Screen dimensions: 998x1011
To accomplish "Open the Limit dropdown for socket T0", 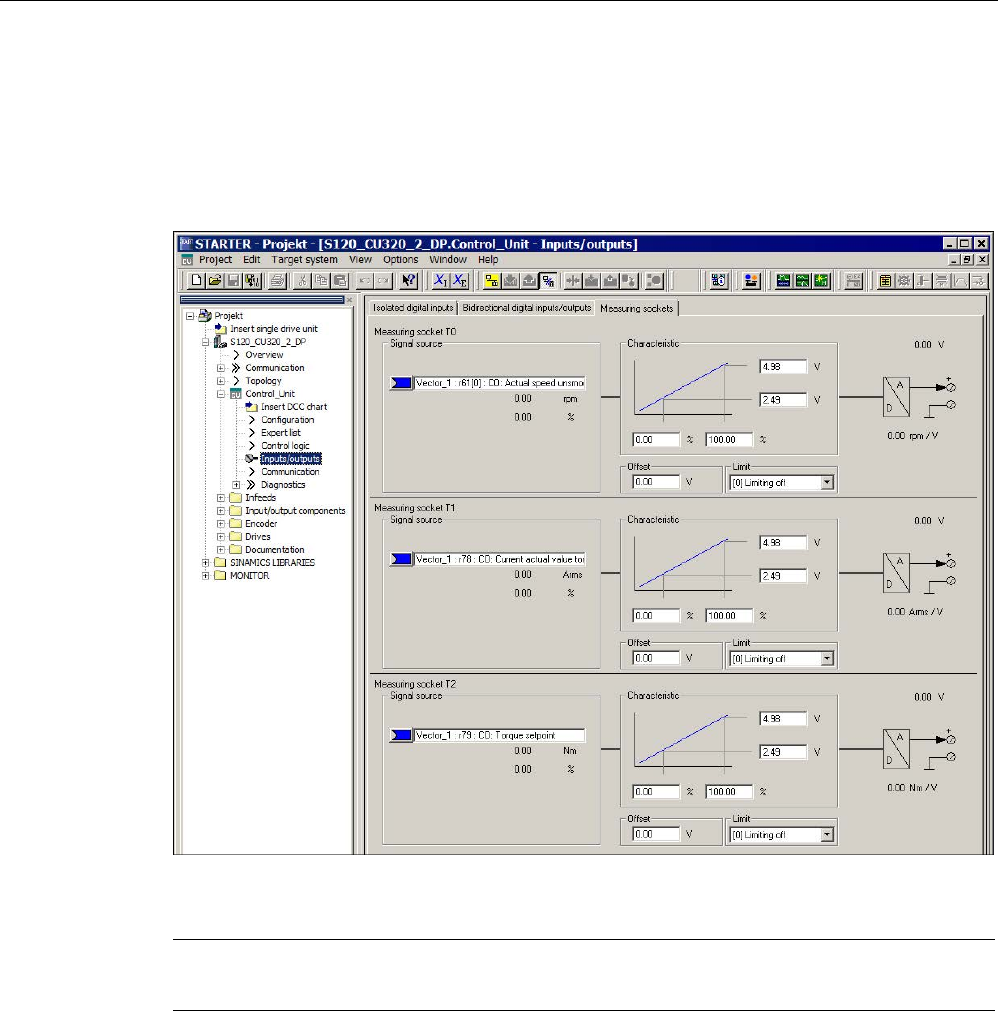I will (827, 482).
